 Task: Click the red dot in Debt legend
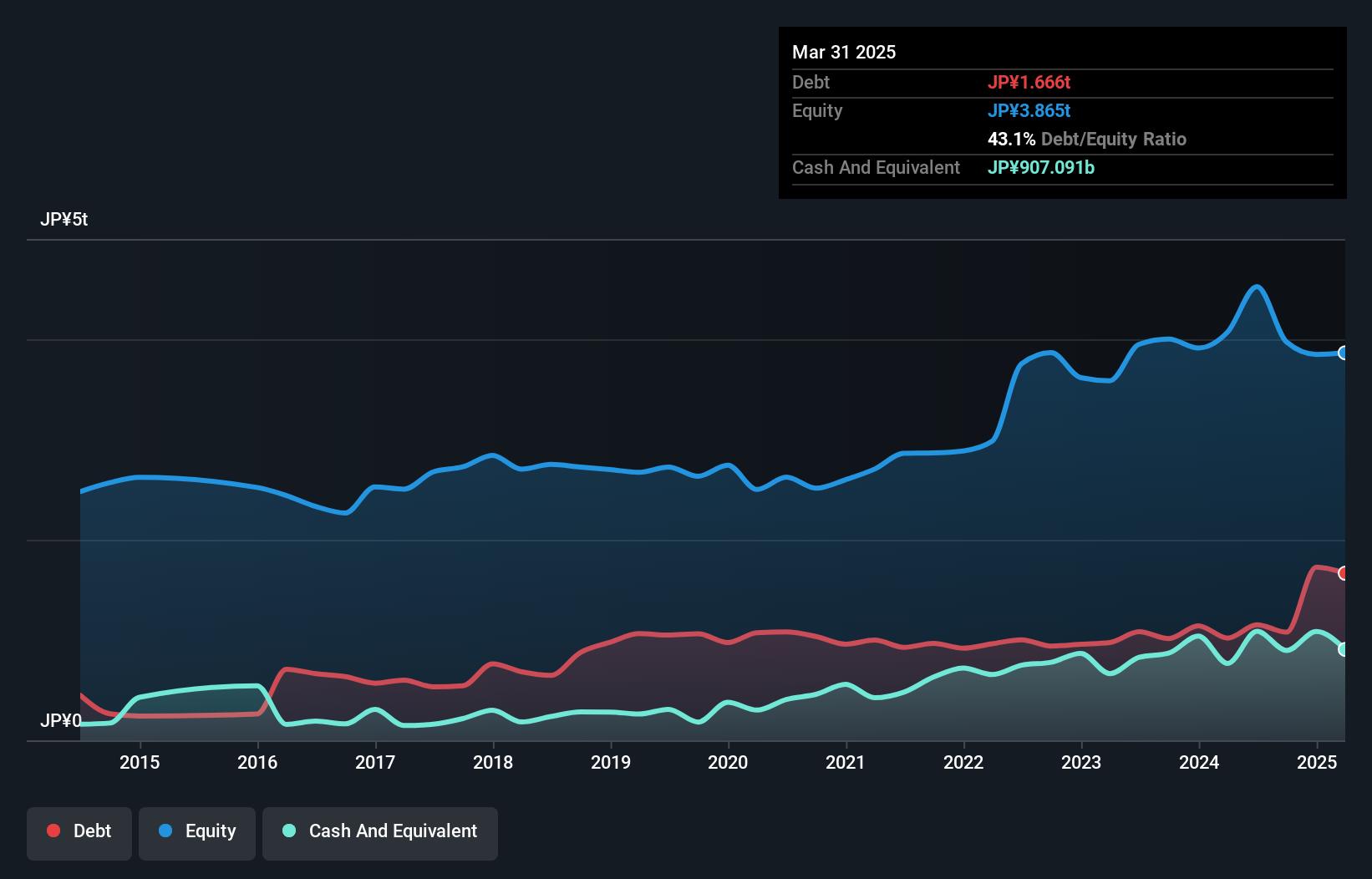tap(53, 831)
